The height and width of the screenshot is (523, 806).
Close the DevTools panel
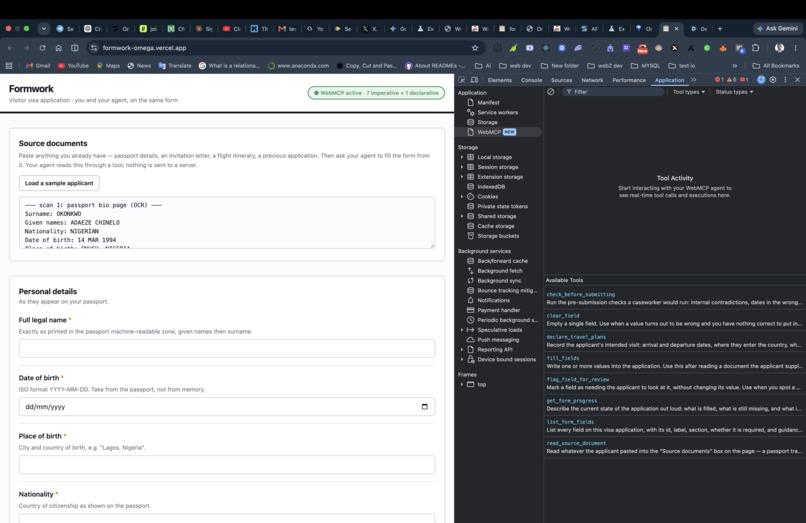[x=797, y=80]
